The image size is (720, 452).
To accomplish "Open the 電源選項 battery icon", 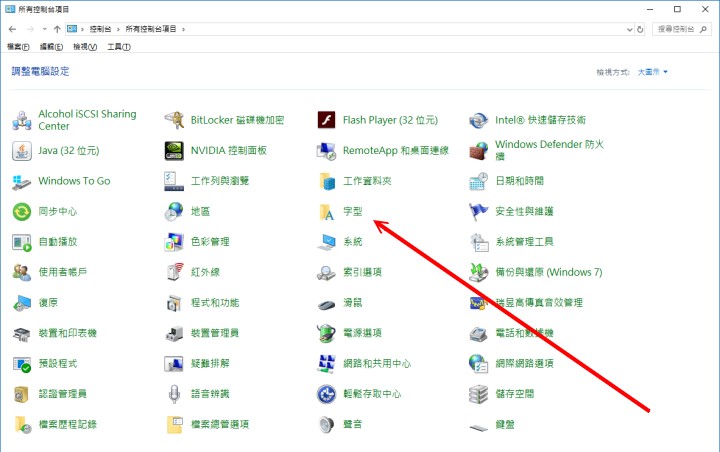I will coord(326,333).
